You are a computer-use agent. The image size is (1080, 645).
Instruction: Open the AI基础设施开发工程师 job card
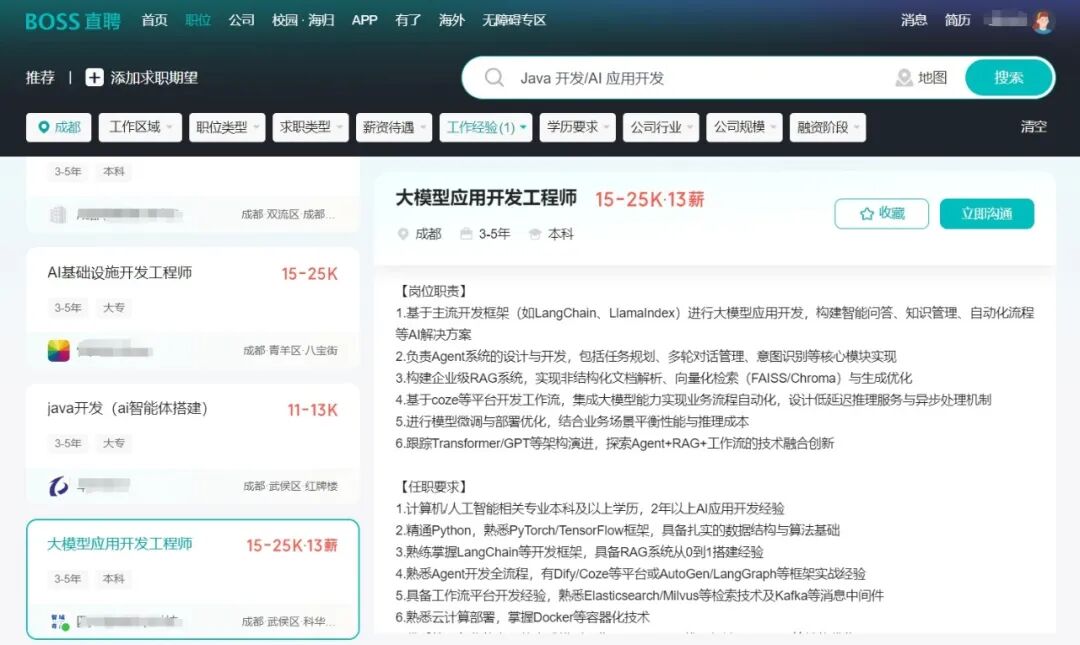pos(193,308)
